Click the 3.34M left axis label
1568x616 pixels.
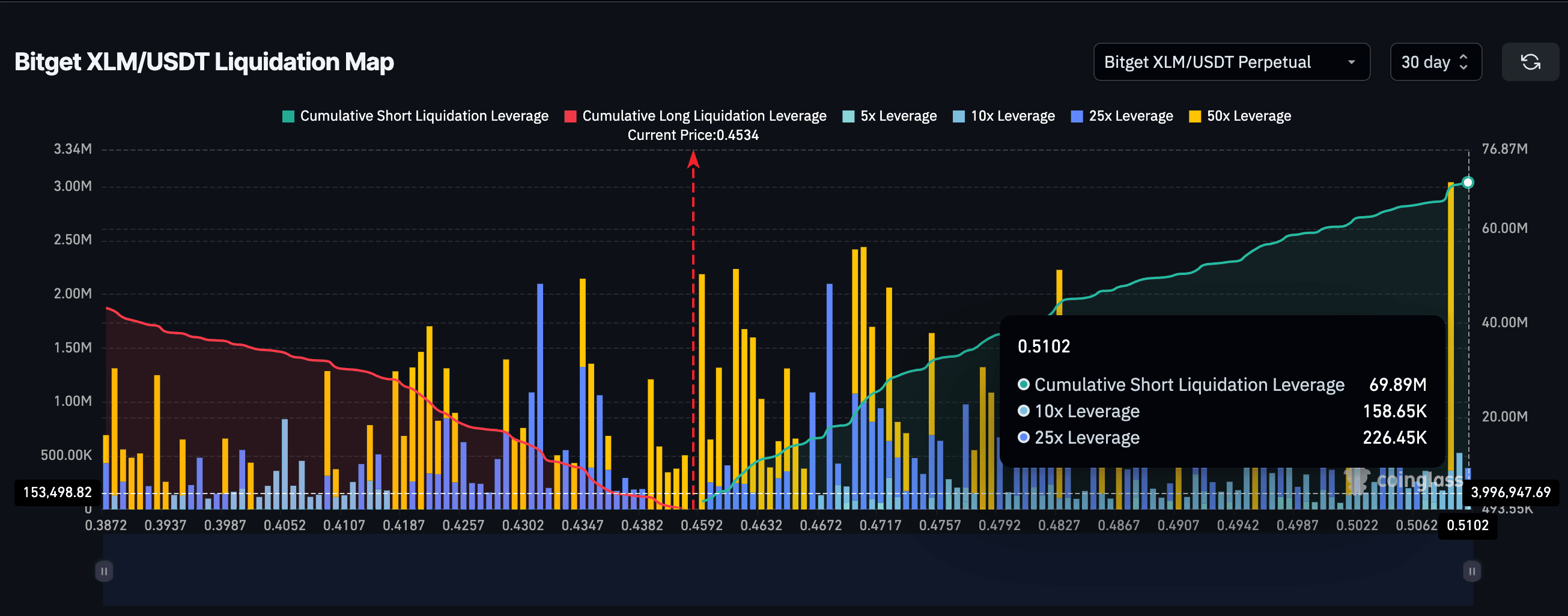coord(73,149)
